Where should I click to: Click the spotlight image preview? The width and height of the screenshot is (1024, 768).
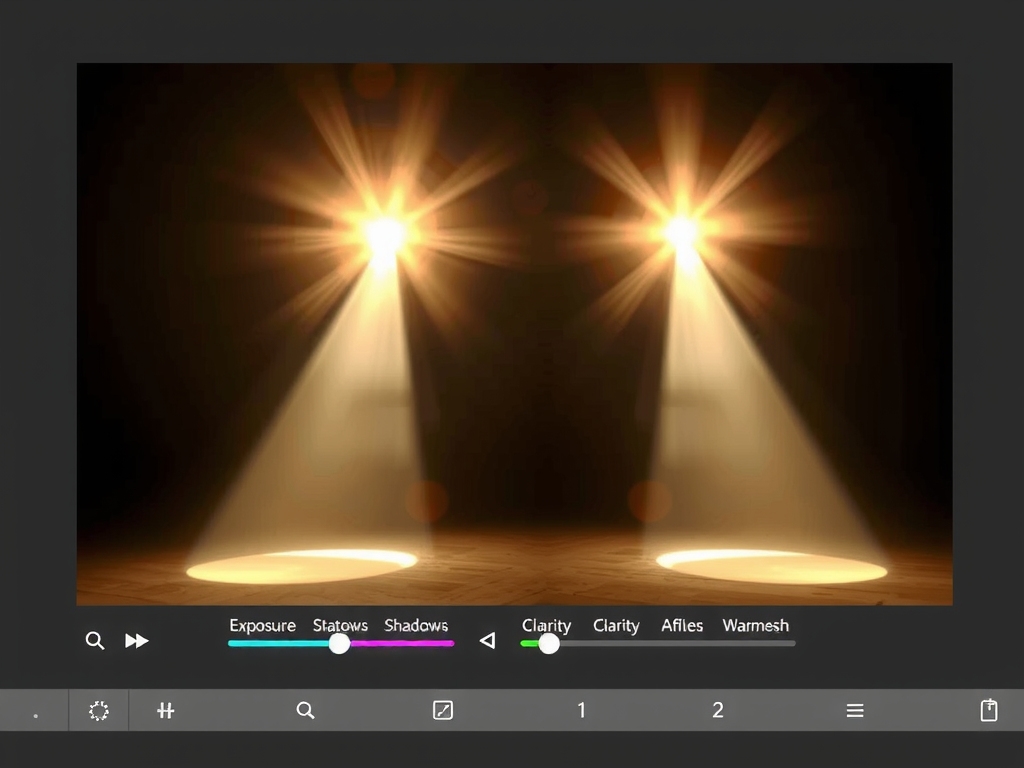tap(514, 334)
